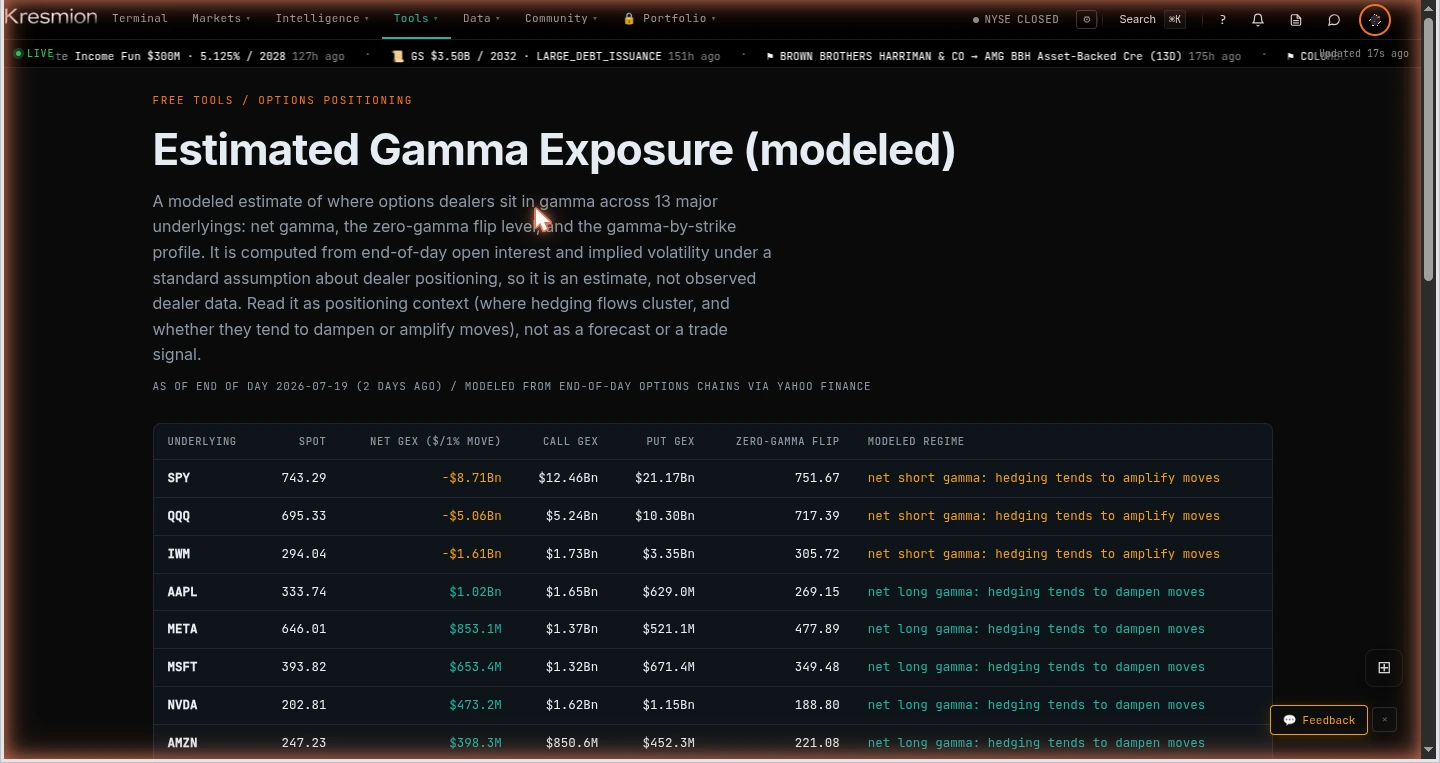Screen dimensions: 1440x763
Task: Click the NYSE CLOSED market status indicator
Action: point(1016,19)
